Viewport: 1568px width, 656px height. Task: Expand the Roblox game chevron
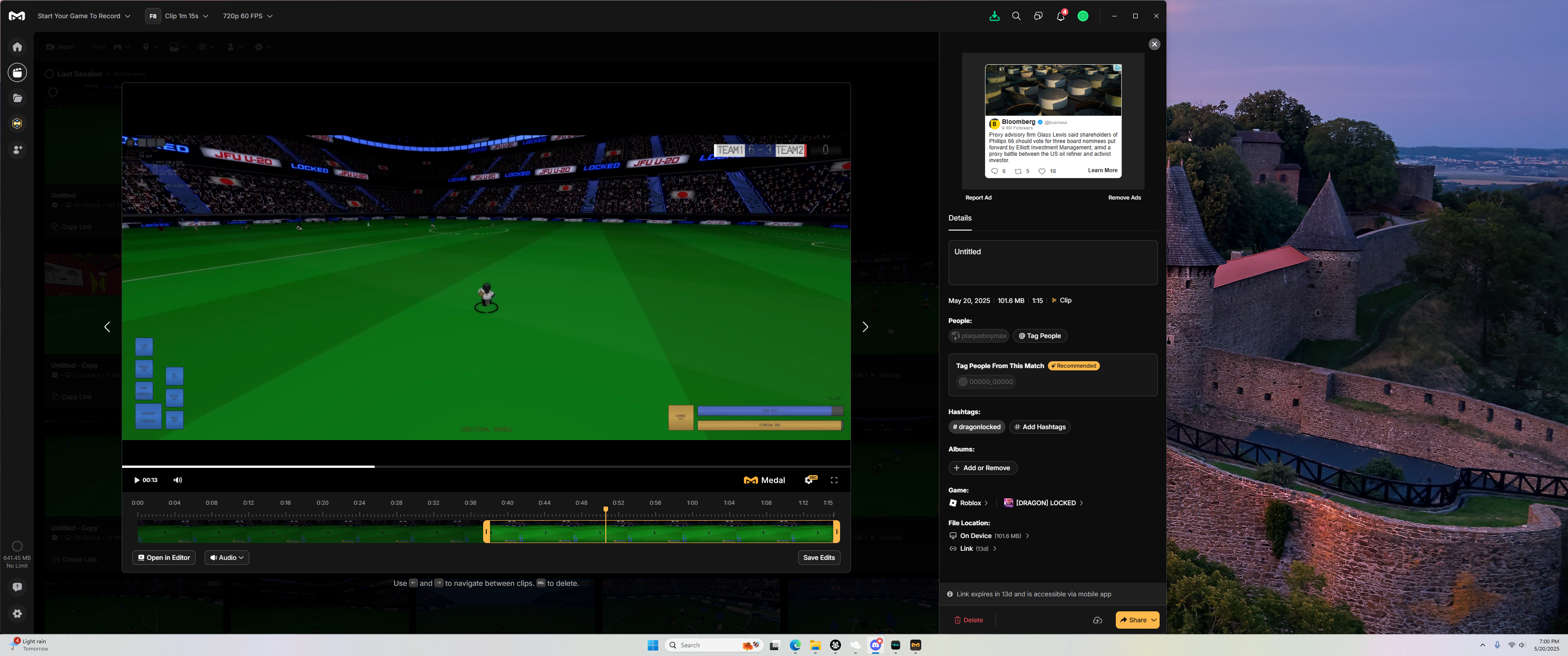click(986, 503)
